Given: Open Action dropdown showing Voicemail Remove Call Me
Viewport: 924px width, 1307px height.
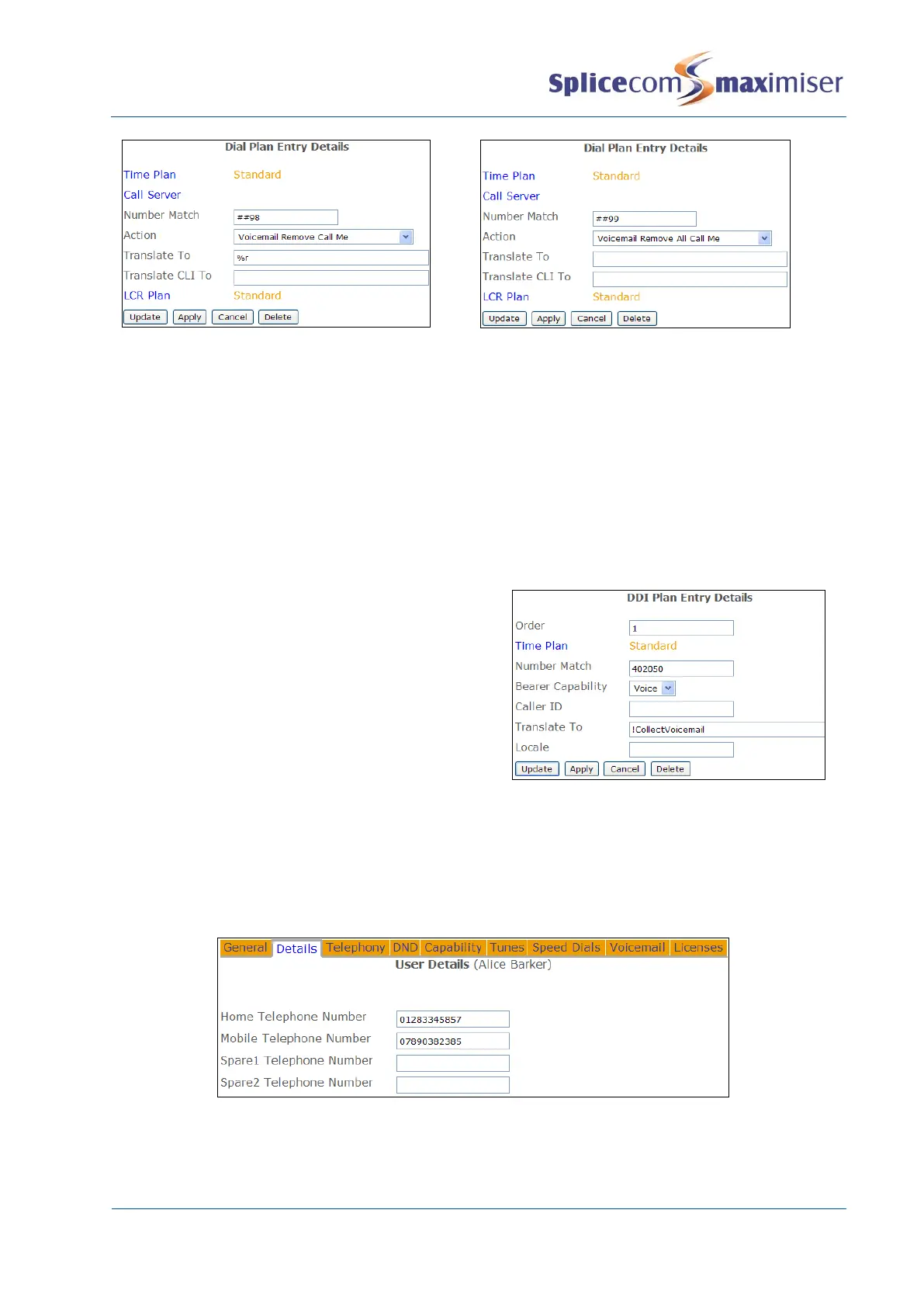Looking at the screenshot, I should (323, 237).
